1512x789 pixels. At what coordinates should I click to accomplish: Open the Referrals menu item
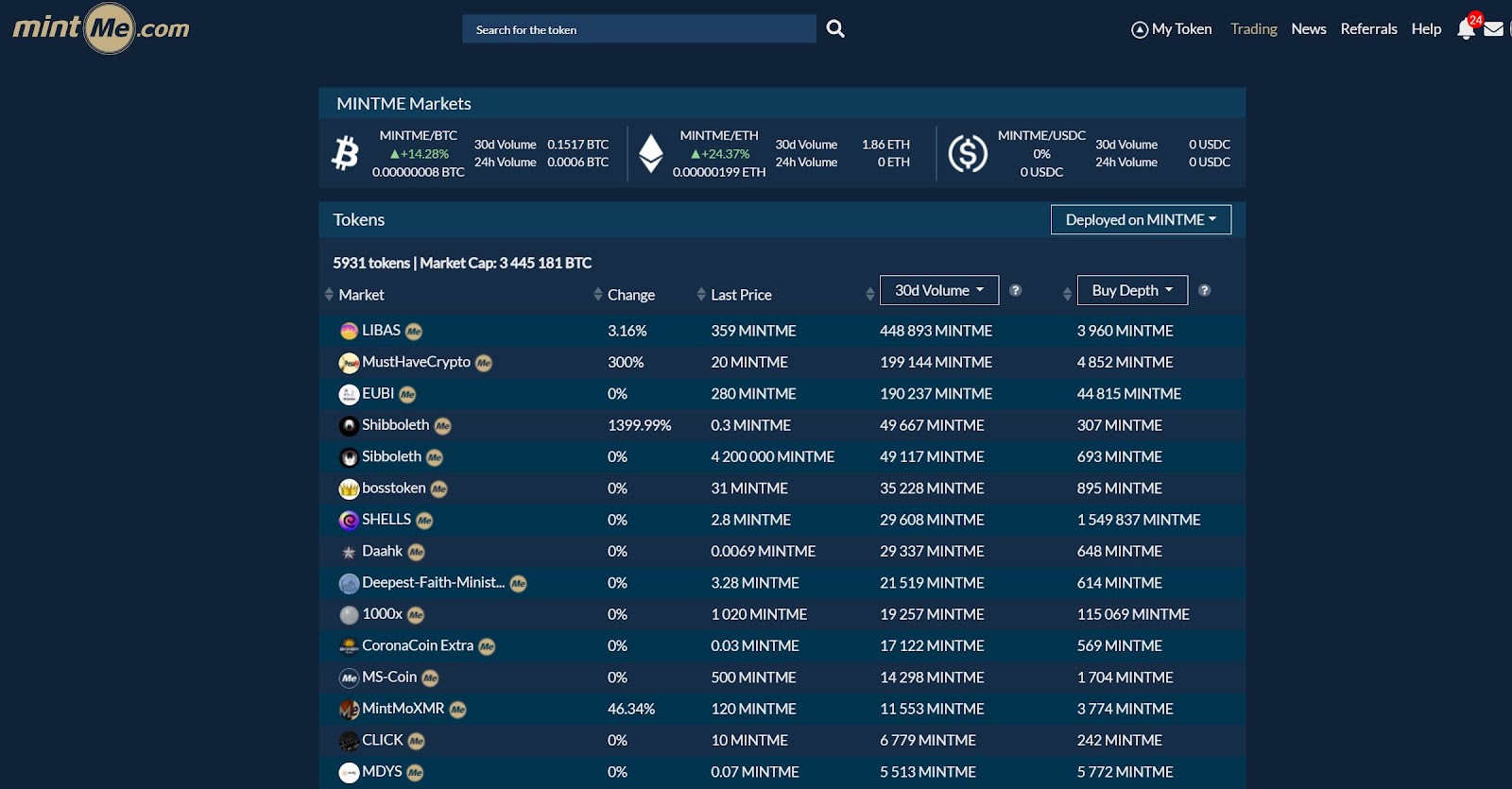coord(1368,29)
